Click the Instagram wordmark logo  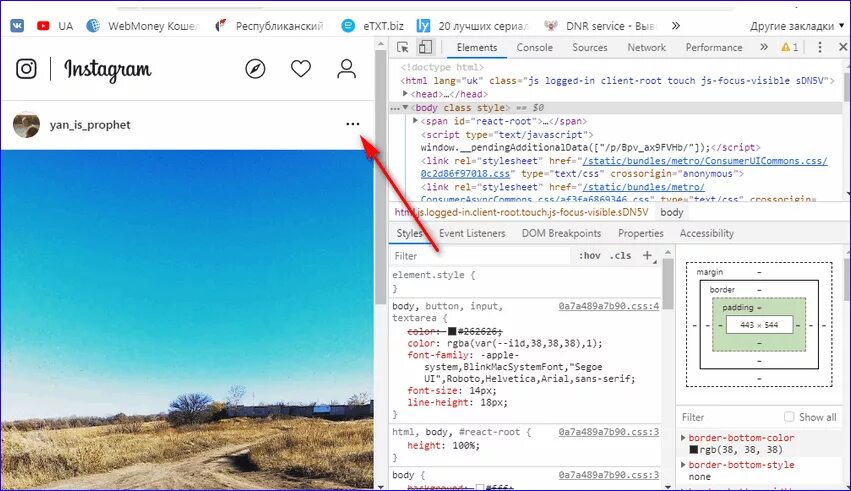(107, 69)
